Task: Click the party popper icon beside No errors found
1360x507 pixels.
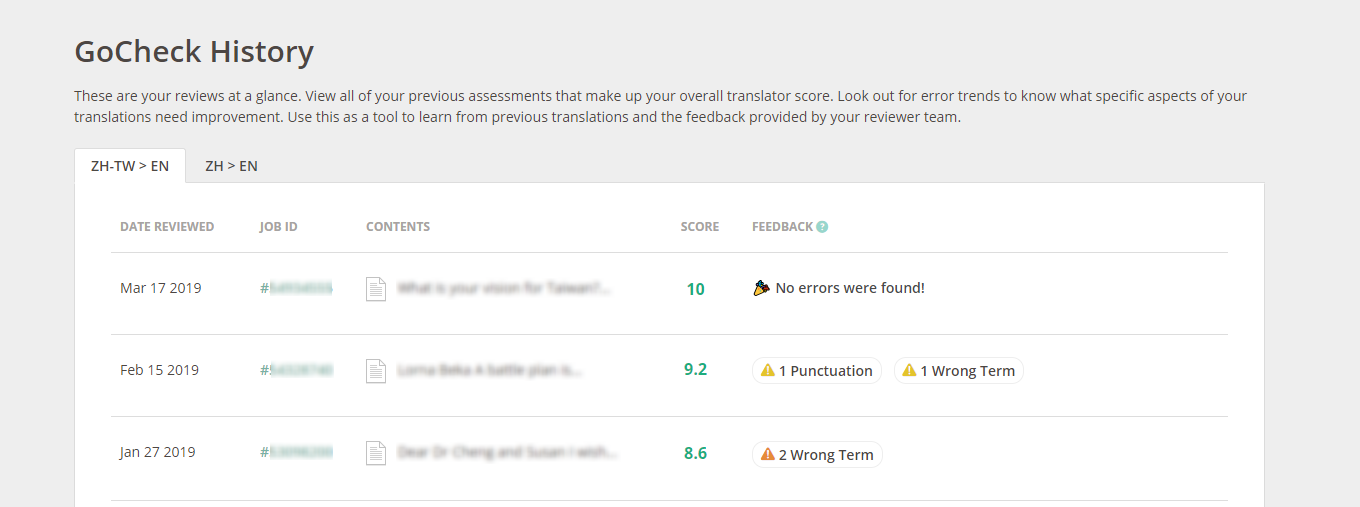Action: (761, 288)
